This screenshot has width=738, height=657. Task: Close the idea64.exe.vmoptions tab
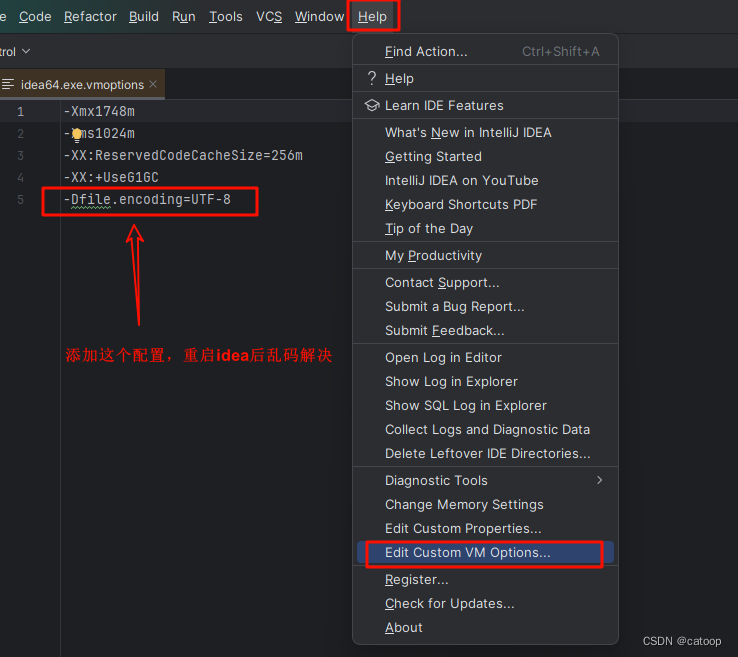153,84
